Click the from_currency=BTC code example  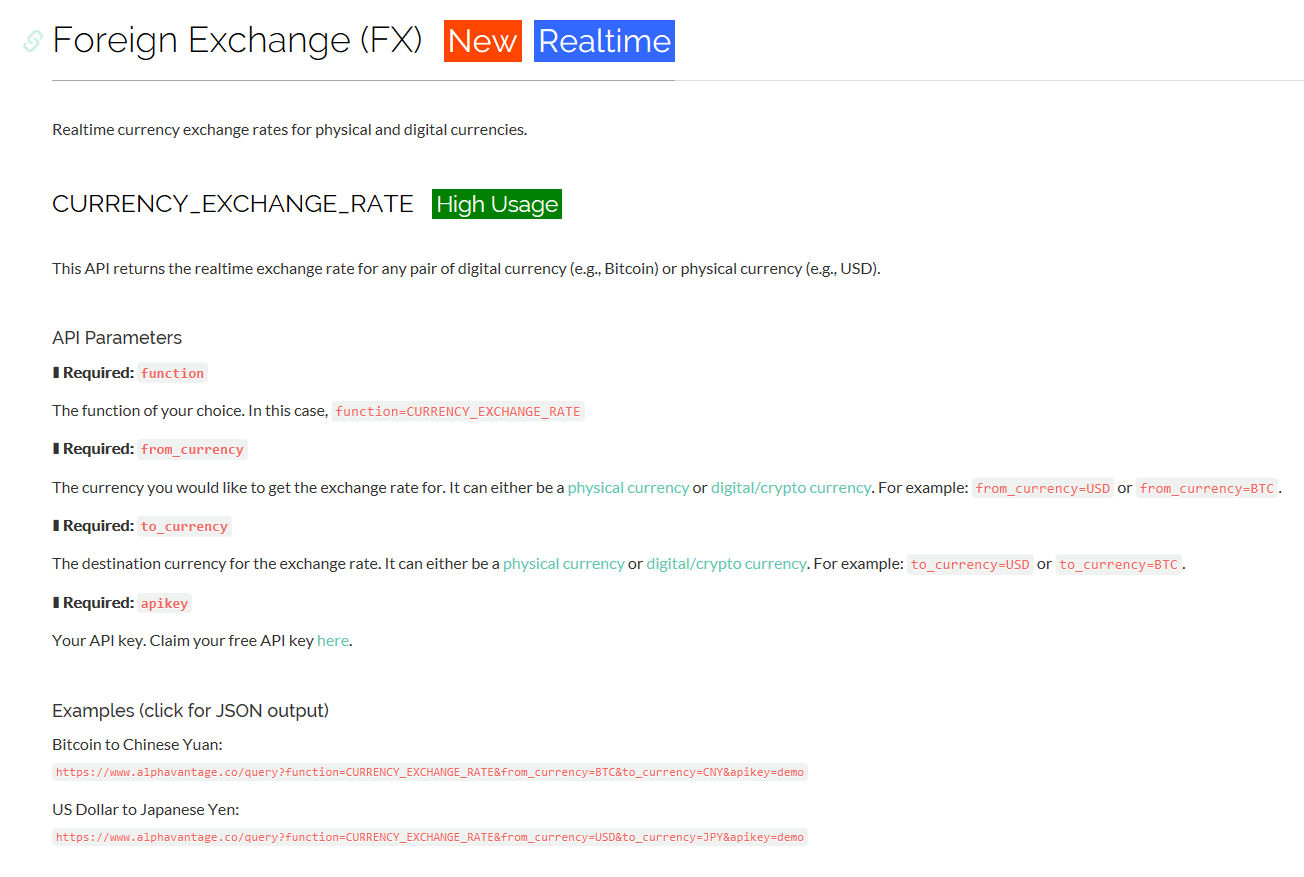coord(1207,488)
